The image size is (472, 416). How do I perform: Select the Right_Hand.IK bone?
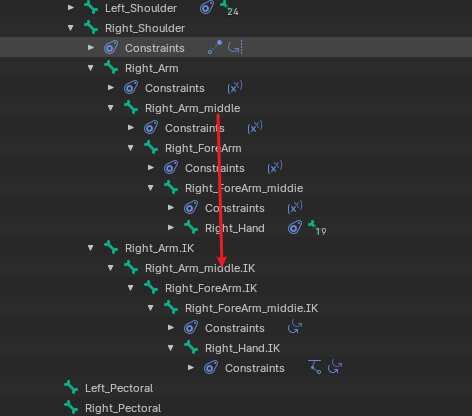[242, 348]
